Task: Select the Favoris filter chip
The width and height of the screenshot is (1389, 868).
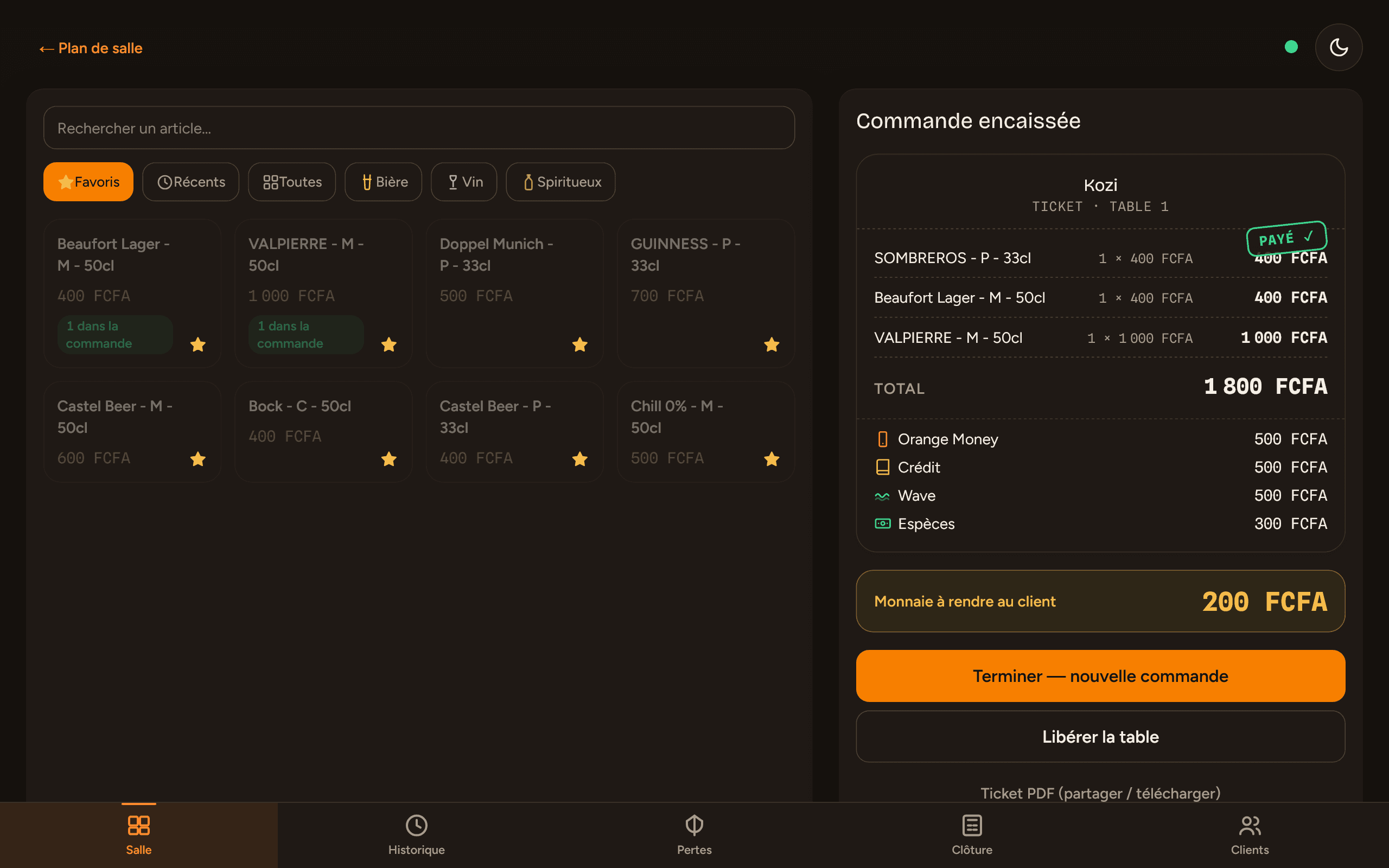Action: pos(88,182)
